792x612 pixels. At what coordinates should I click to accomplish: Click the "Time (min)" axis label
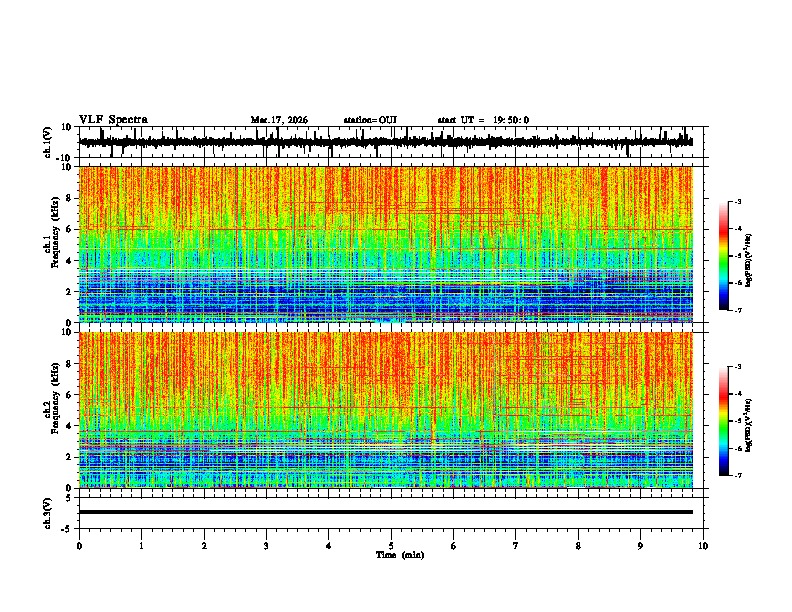[x=400, y=555]
